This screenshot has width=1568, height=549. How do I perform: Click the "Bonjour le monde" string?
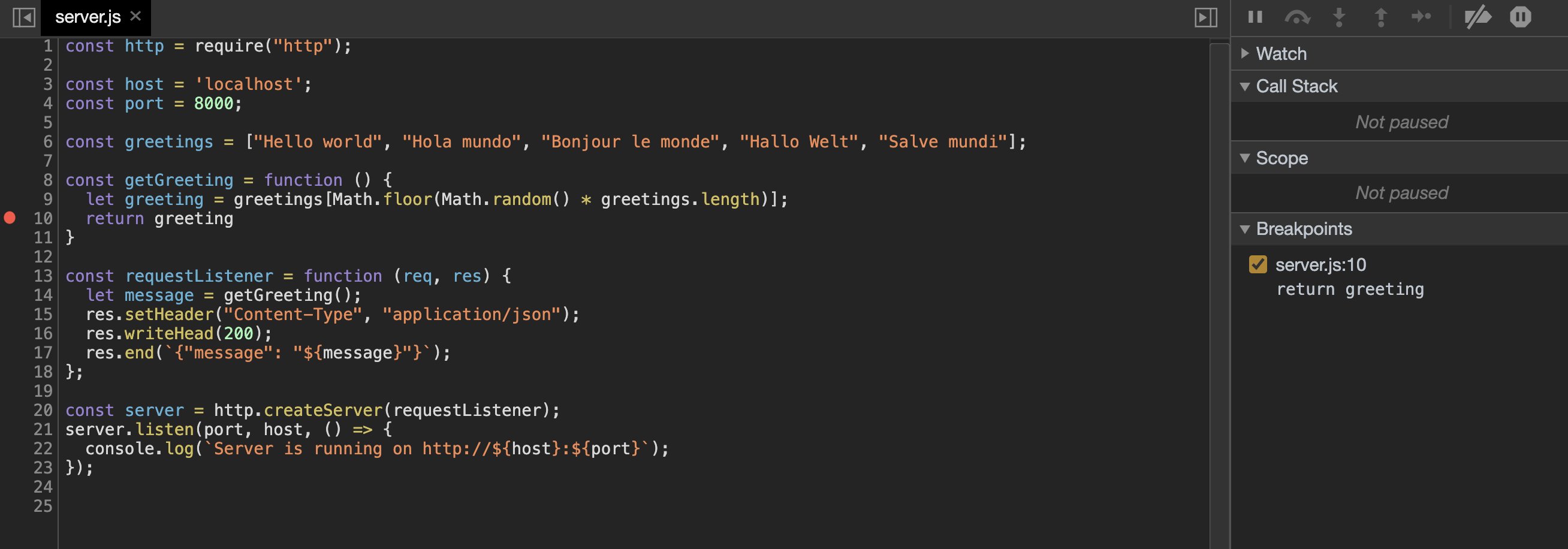(630, 142)
